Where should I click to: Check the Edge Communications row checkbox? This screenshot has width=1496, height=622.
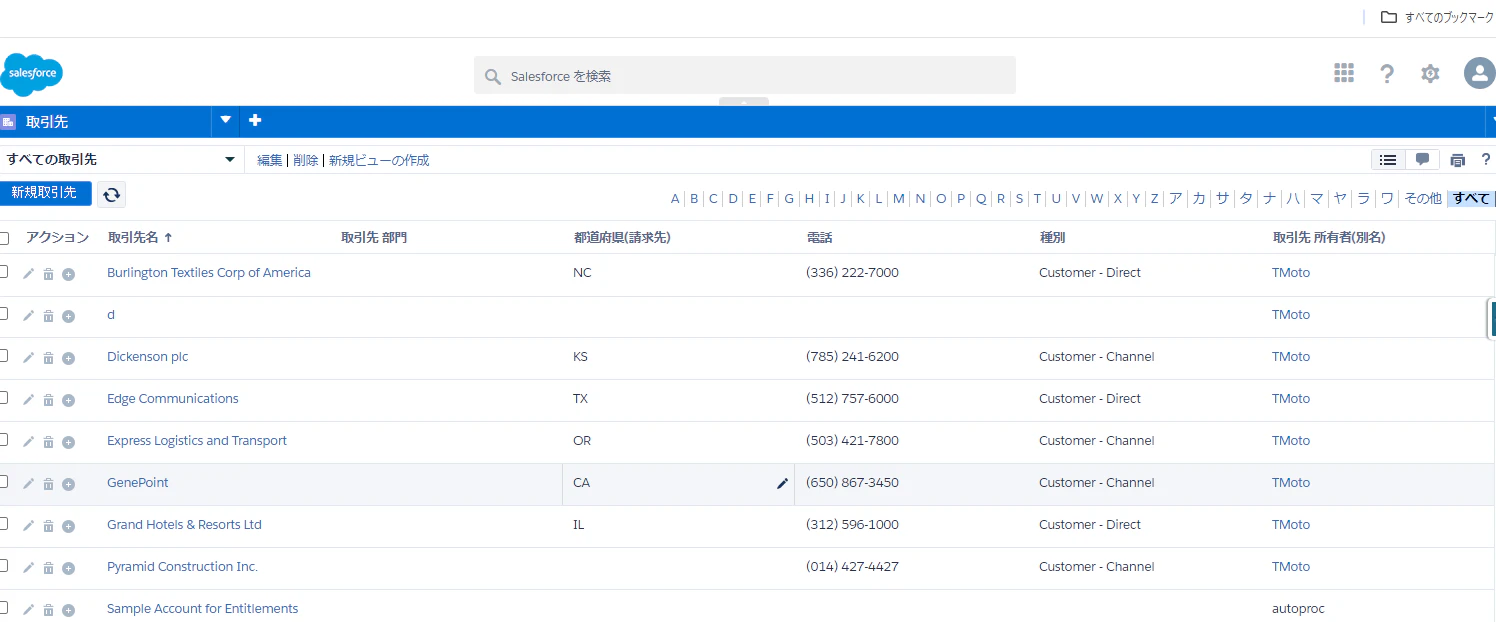click(x=4, y=398)
